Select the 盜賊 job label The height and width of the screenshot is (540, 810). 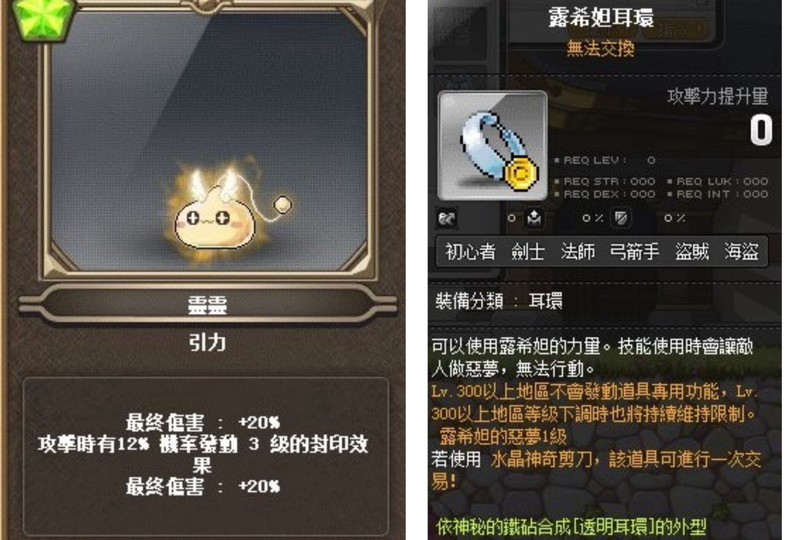[x=692, y=252]
